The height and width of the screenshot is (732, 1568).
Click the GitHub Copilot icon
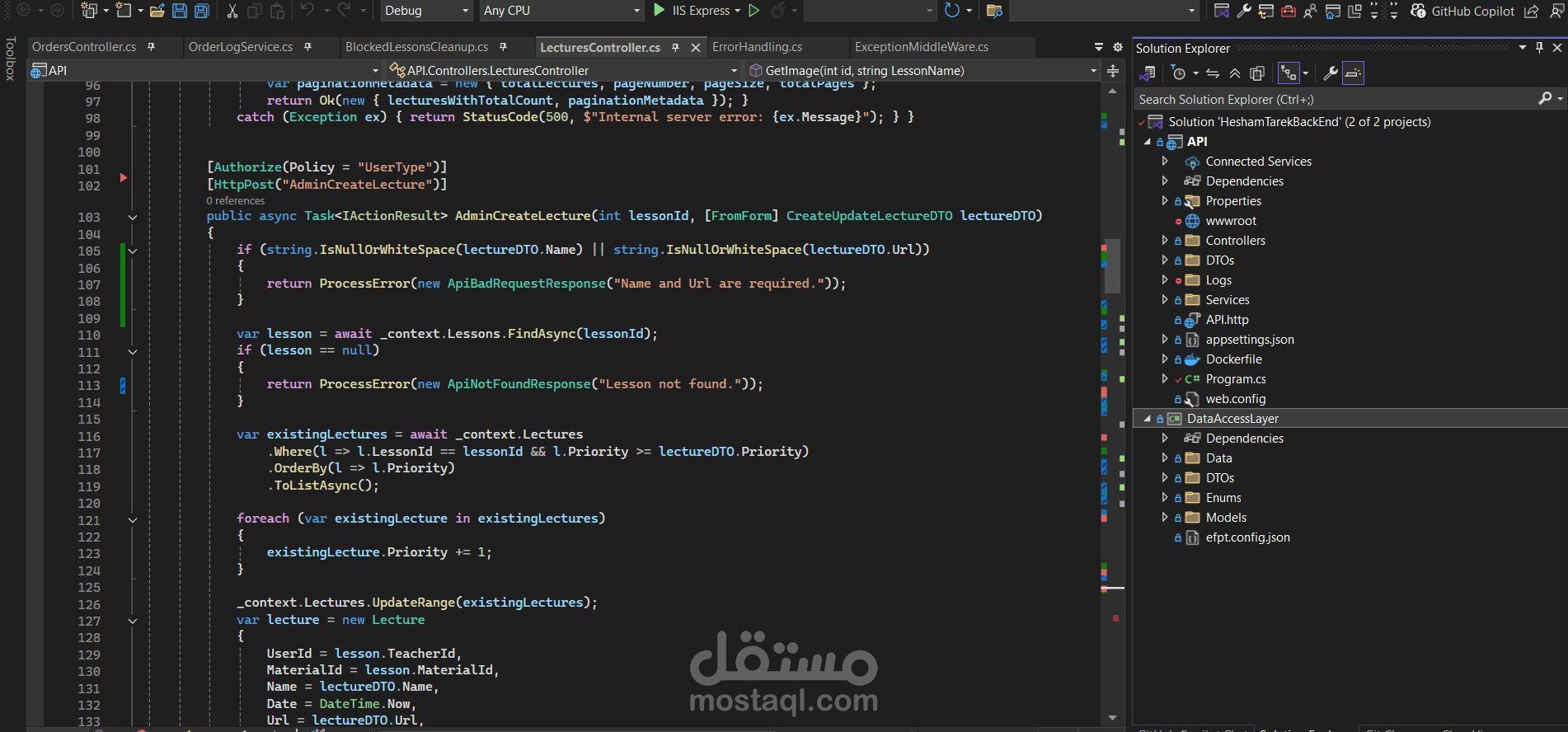[1418, 11]
